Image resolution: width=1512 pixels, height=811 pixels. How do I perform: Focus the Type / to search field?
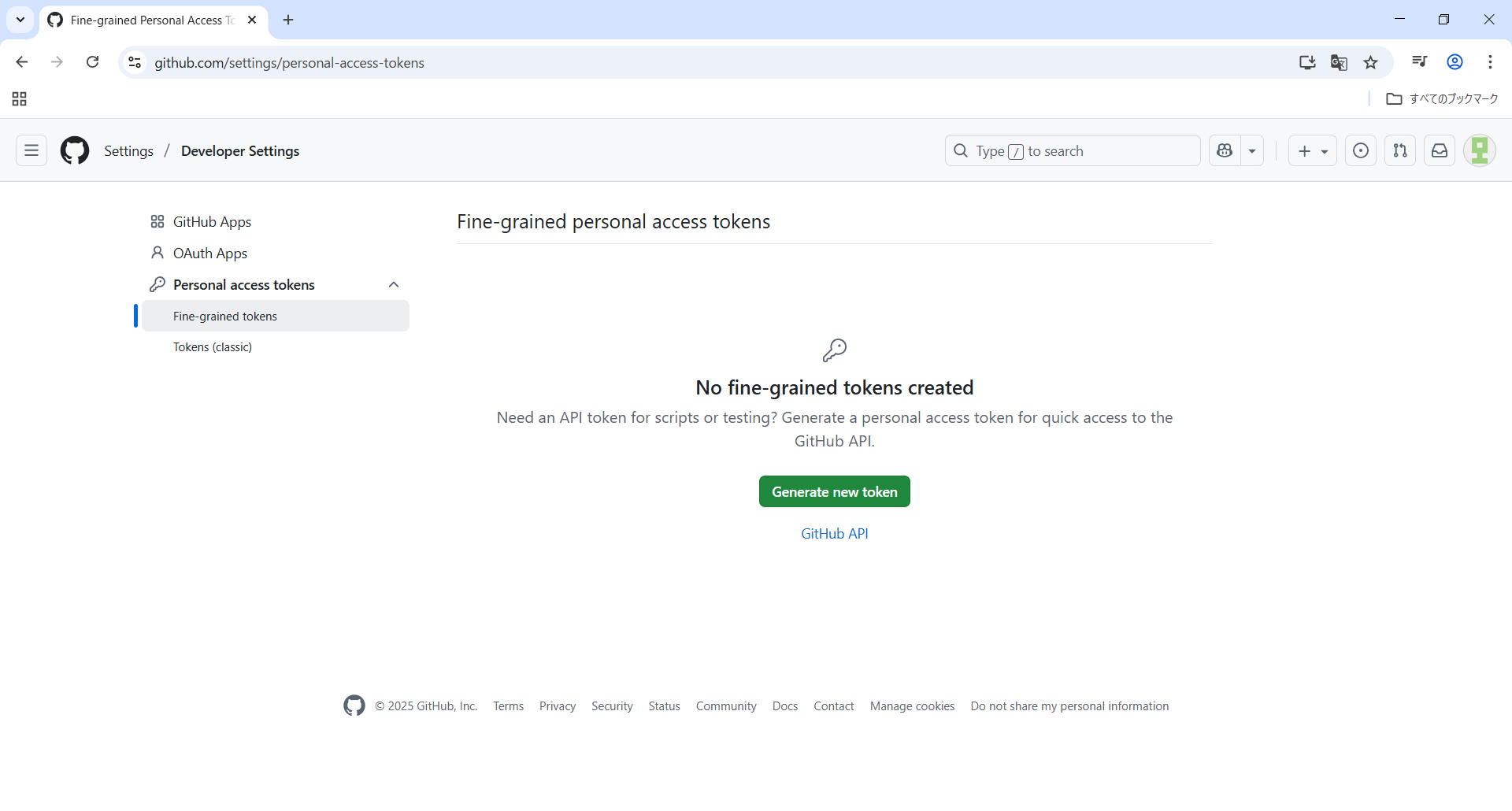pos(1071,150)
